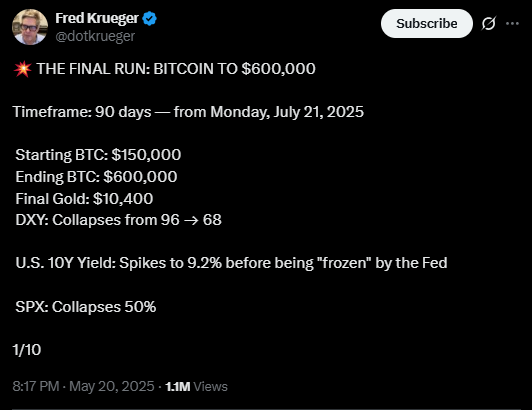Screen dimensions: 532x410
Task: Click the 1/10 thread counter
Action: [x=27, y=350]
